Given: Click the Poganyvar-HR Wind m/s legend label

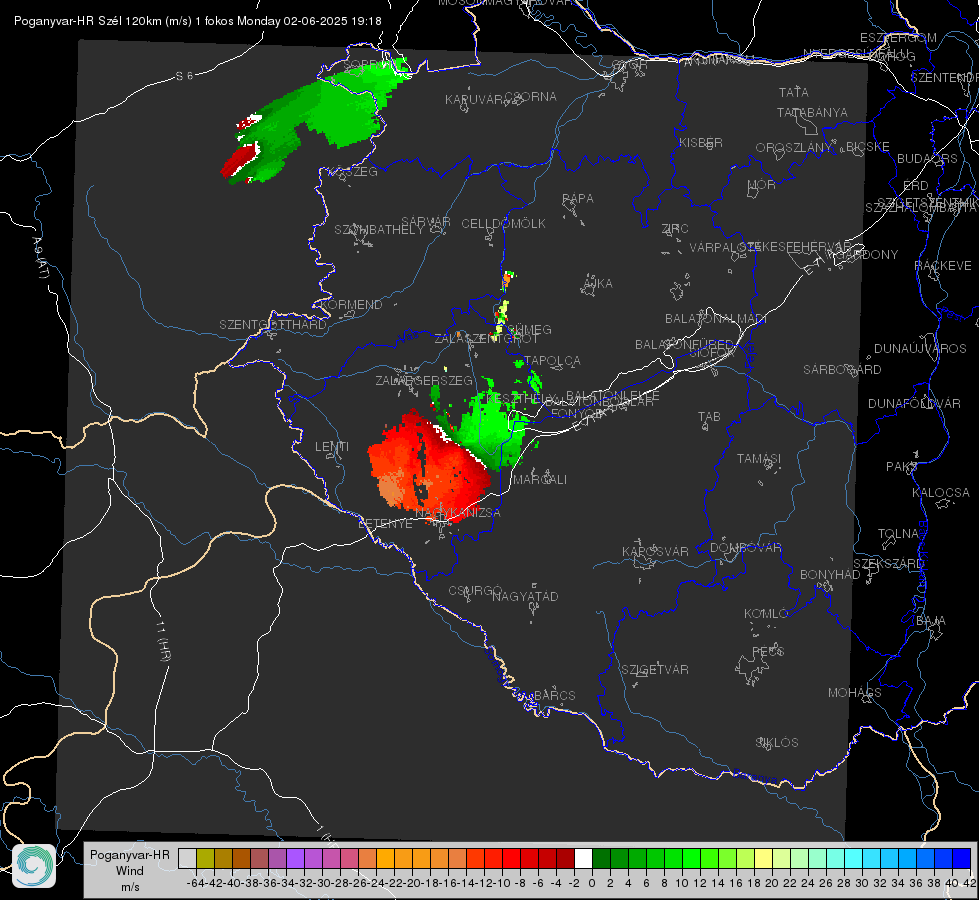Looking at the screenshot, I should [130, 870].
